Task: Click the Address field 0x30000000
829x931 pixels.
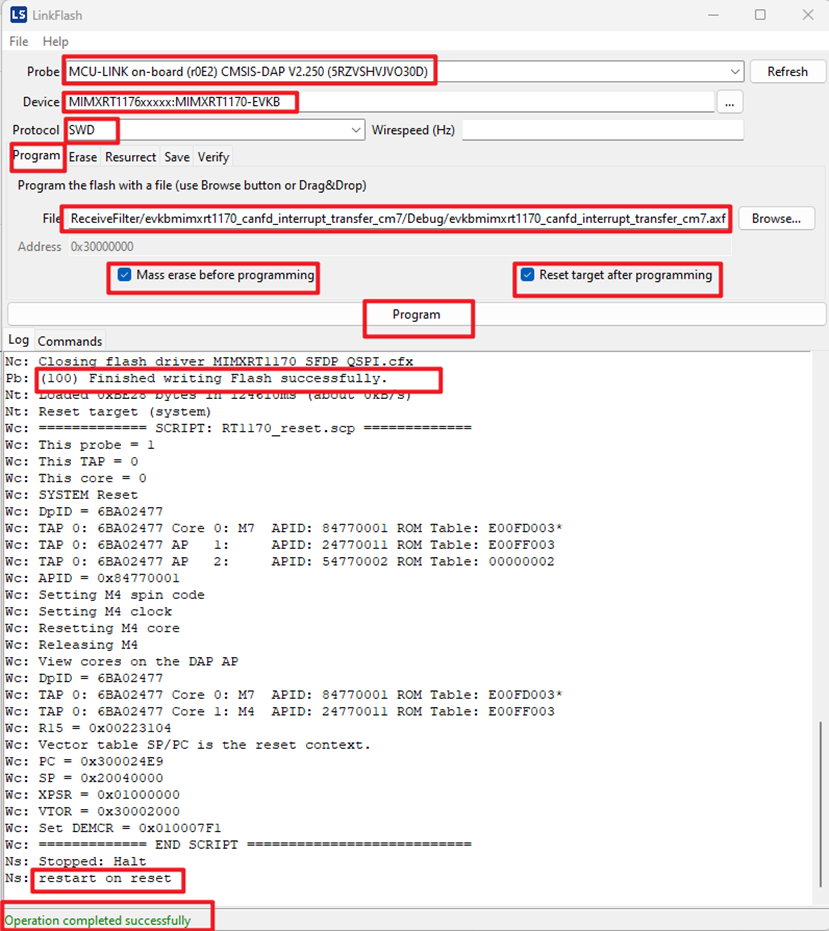Action: (400, 246)
